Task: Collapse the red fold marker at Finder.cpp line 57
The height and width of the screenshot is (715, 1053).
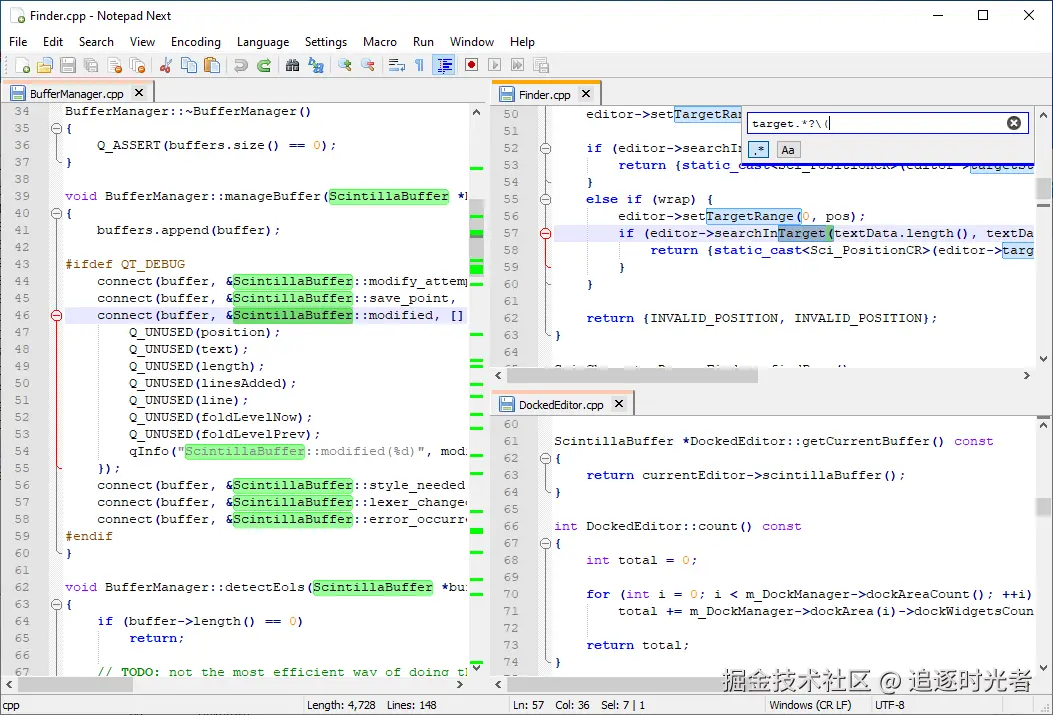Action: pos(545,233)
